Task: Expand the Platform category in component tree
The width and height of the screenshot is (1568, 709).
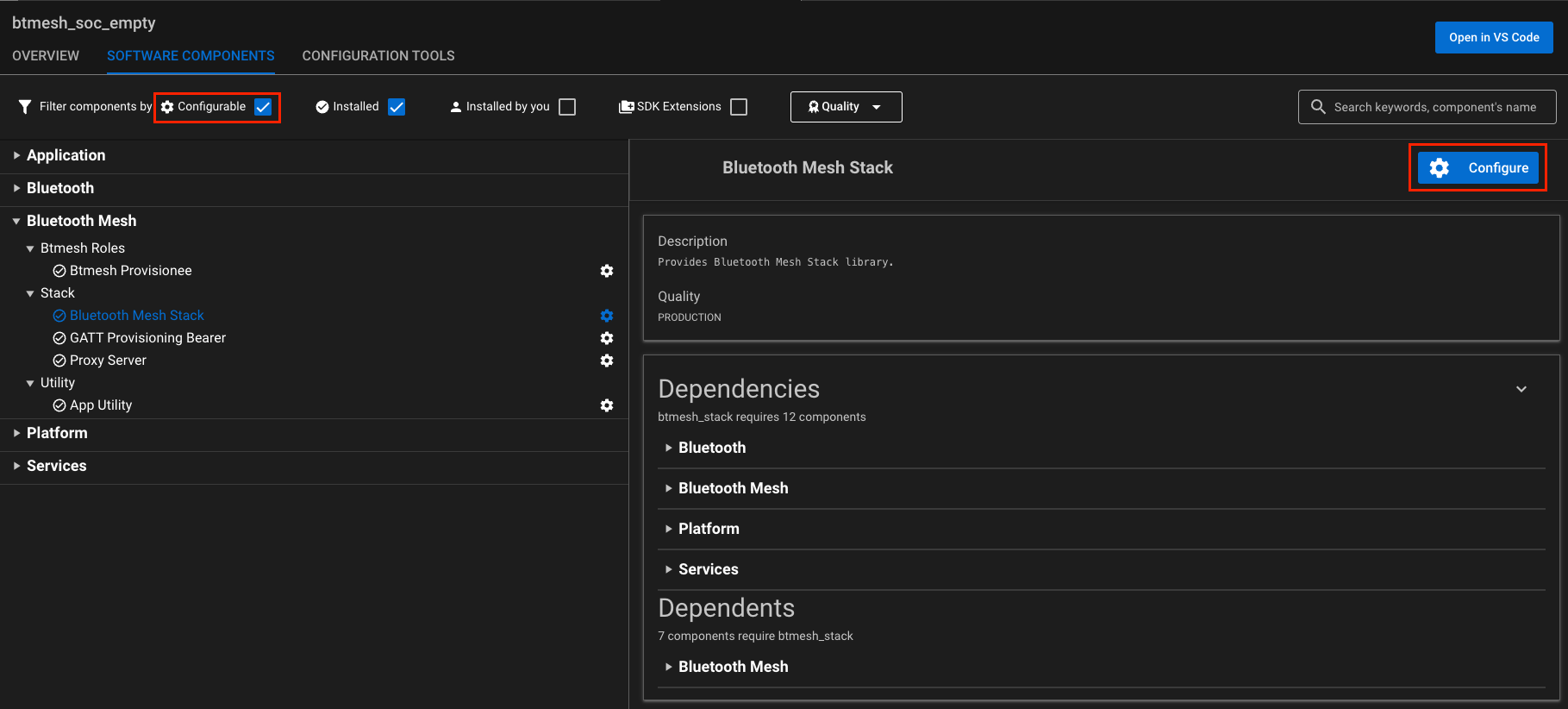Action: (16, 433)
